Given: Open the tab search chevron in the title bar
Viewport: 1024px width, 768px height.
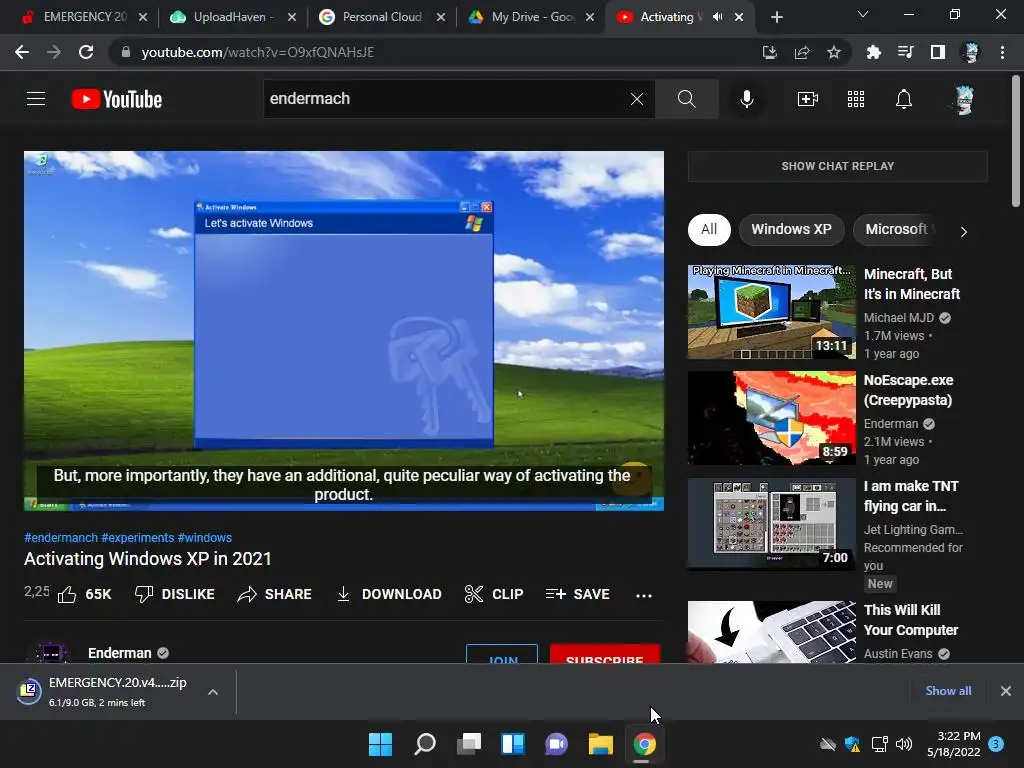Looking at the screenshot, I should tap(863, 14).
